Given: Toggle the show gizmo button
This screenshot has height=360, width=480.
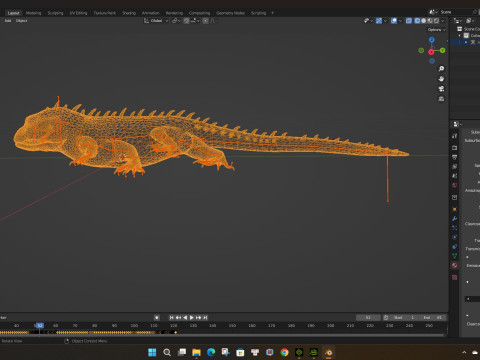Looking at the screenshot, I should coord(379,21).
